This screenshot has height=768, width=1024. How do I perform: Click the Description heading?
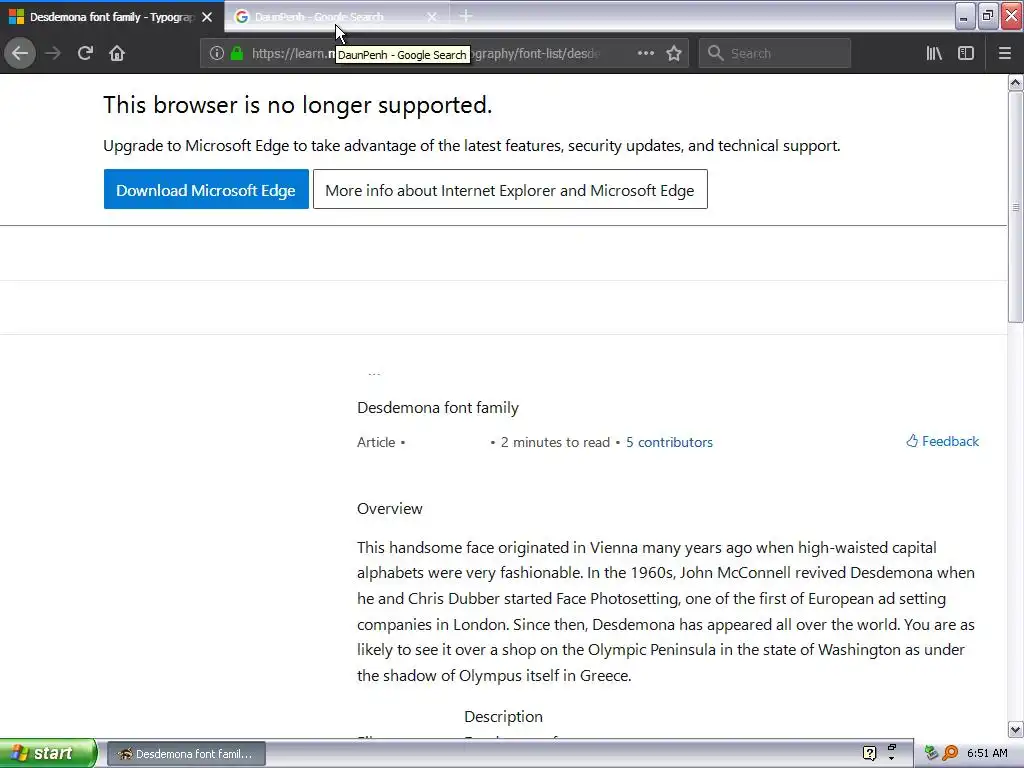[x=503, y=717]
